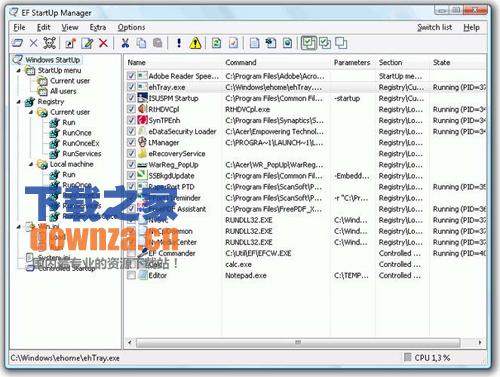The image size is (500, 377).
Task: Click the RtHDVCpl speaker row icon
Action: (142, 109)
